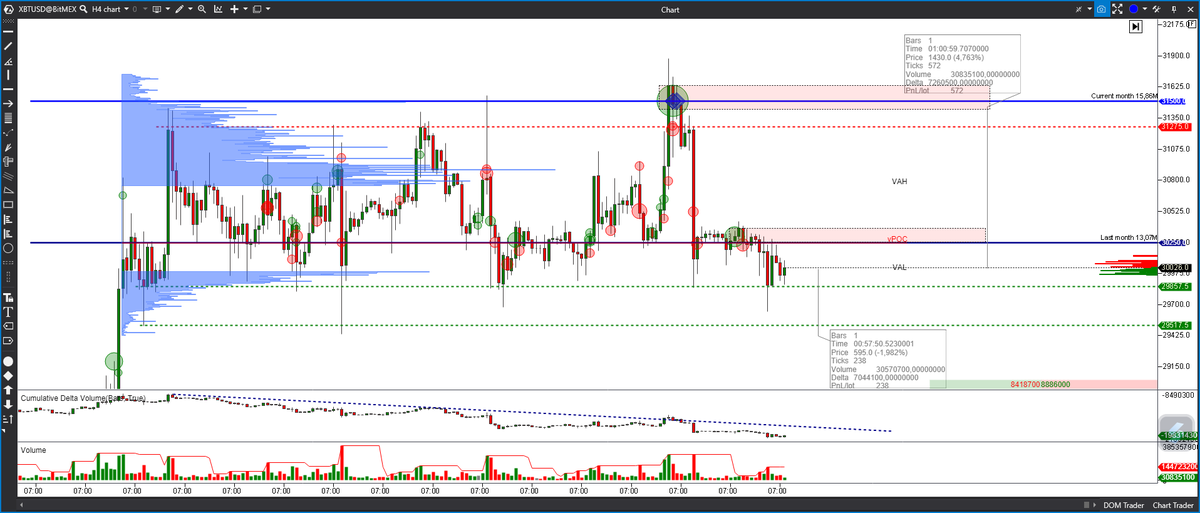1200x513 pixels.
Task: Click the VAL label on the chart
Action: 899,268
